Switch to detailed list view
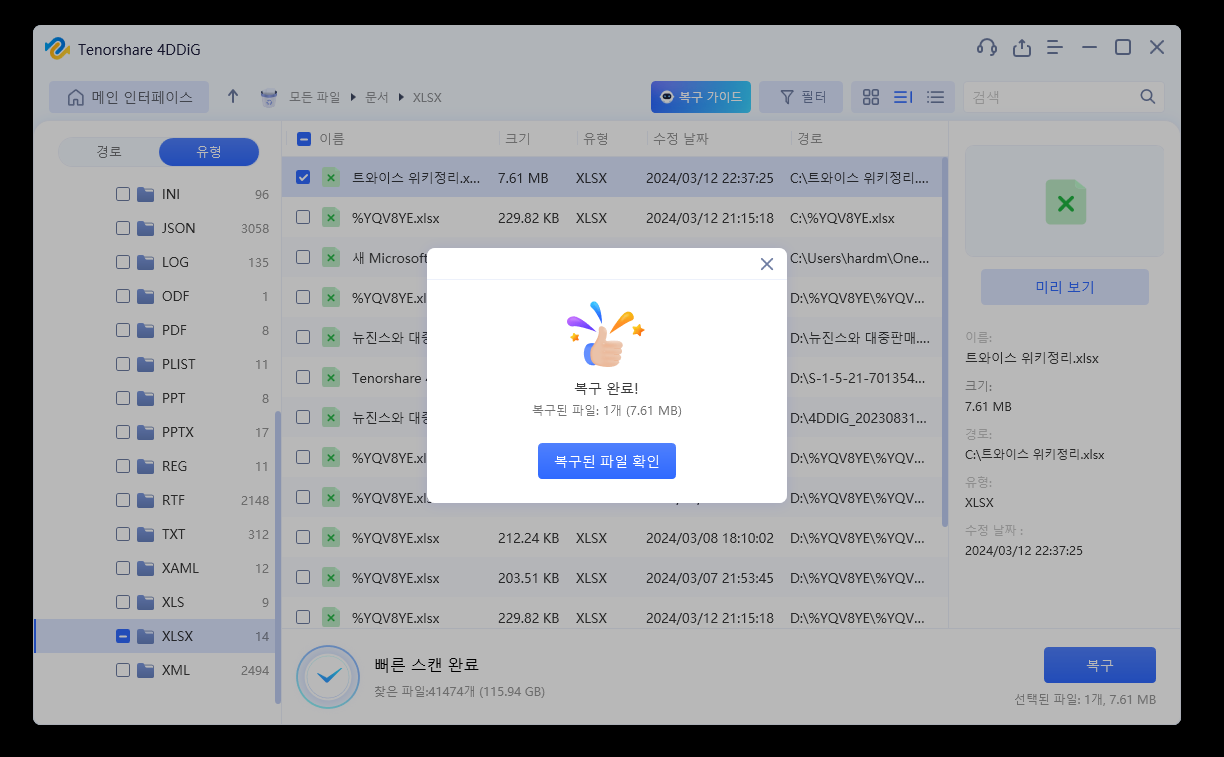Viewport: 1224px width, 757px height. (903, 97)
